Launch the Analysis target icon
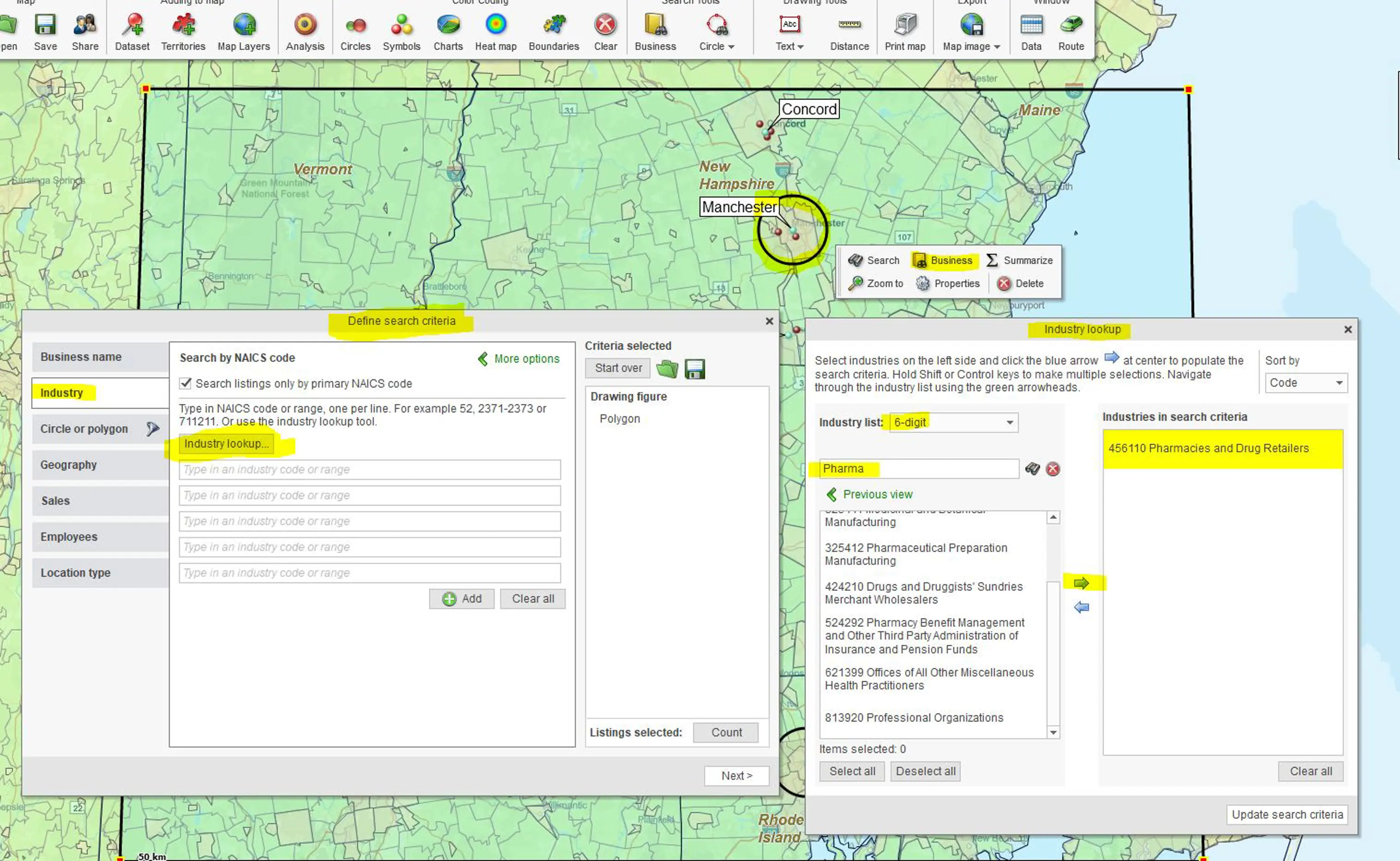Image resolution: width=1400 pixels, height=861 pixels. pos(305,24)
